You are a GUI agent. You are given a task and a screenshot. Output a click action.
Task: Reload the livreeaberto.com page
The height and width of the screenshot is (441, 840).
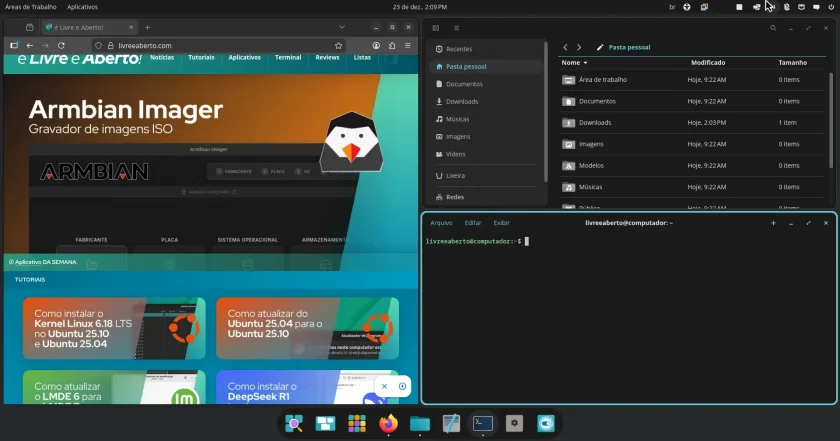click(x=61, y=46)
